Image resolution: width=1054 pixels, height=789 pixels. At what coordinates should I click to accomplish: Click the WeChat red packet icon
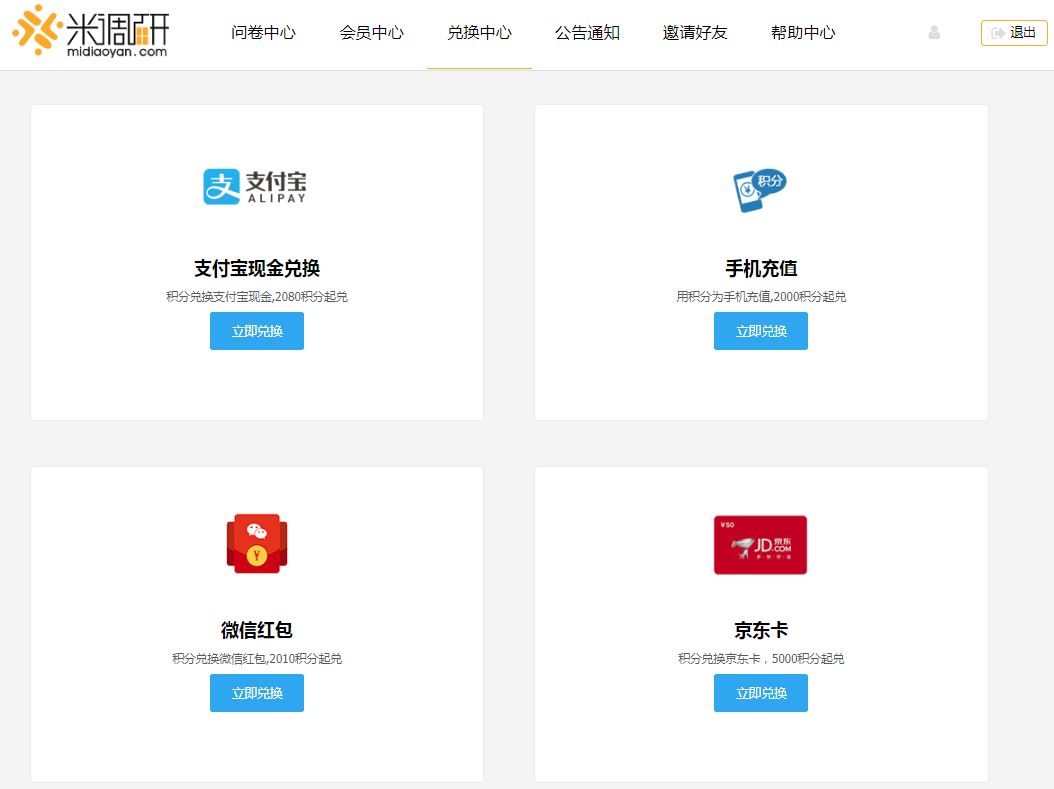(257, 544)
